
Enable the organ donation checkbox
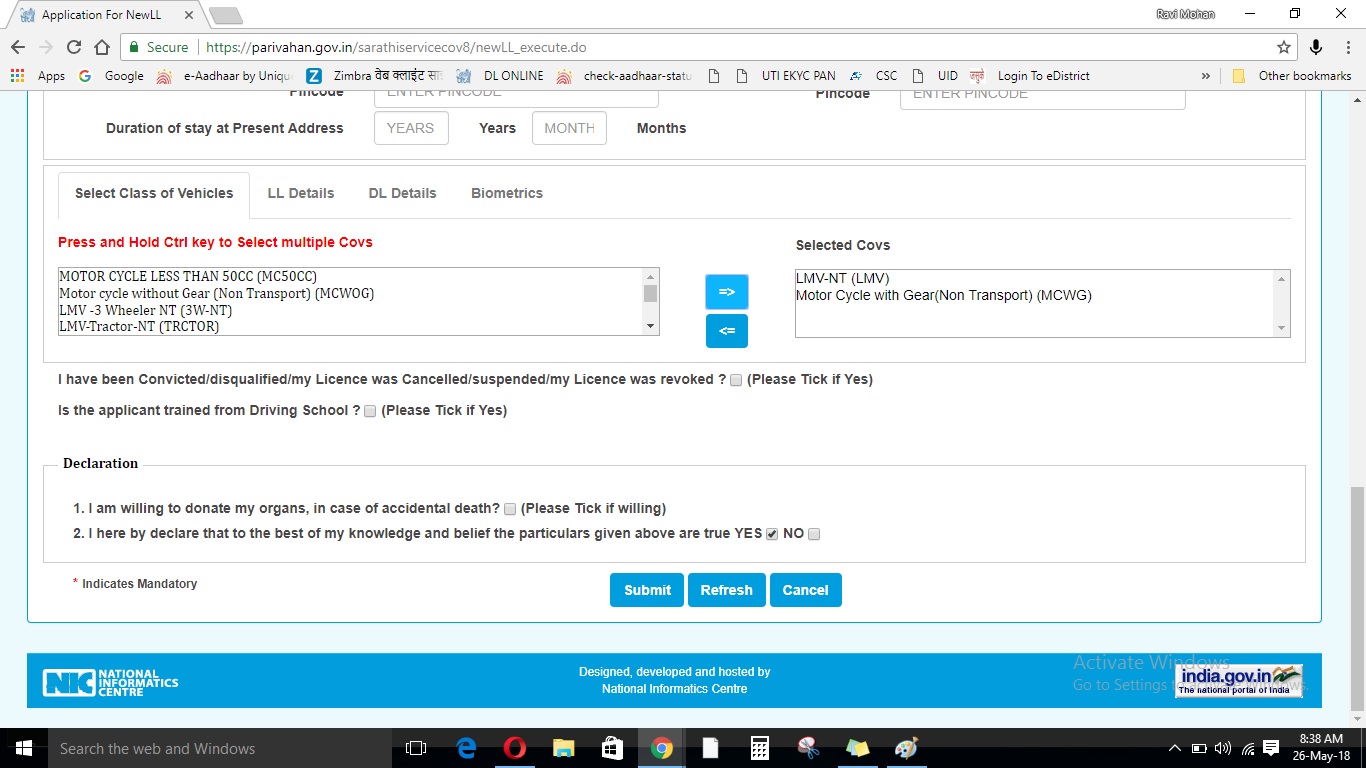tap(510, 509)
